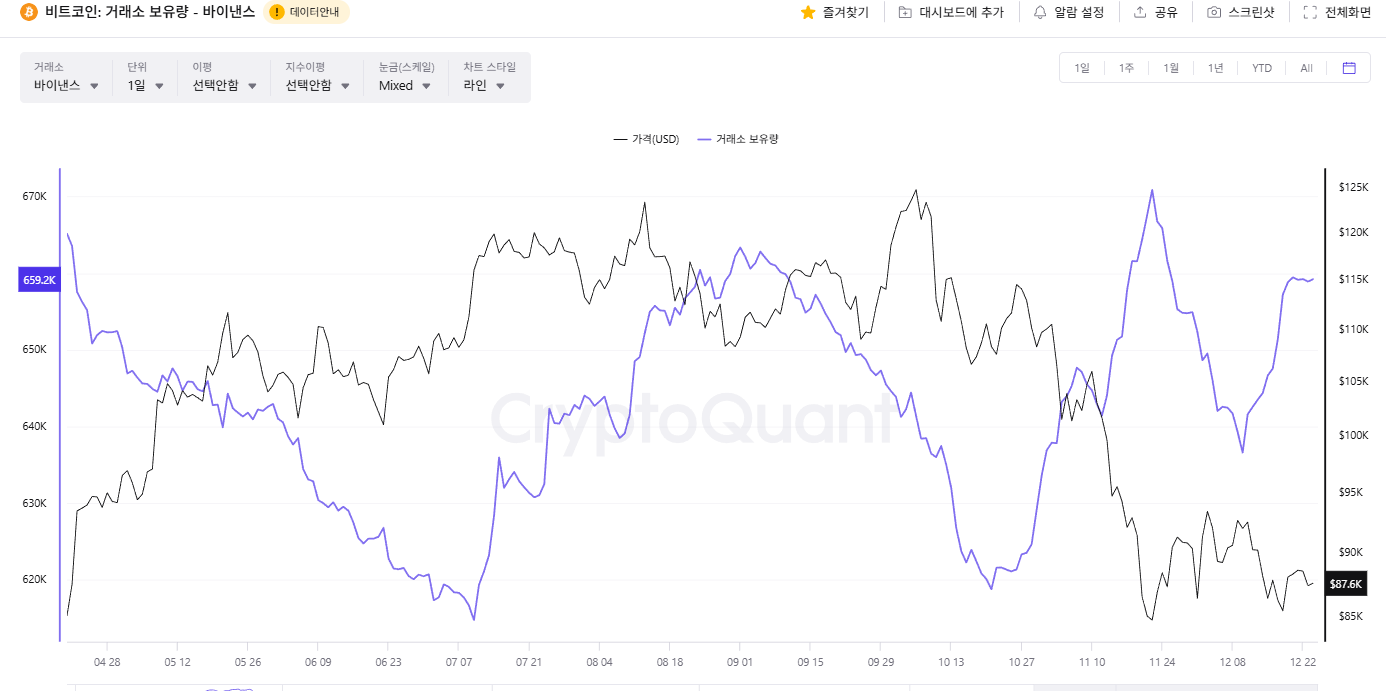Click the purple 659.2K value marker
The height and width of the screenshot is (691, 1386).
(40, 281)
